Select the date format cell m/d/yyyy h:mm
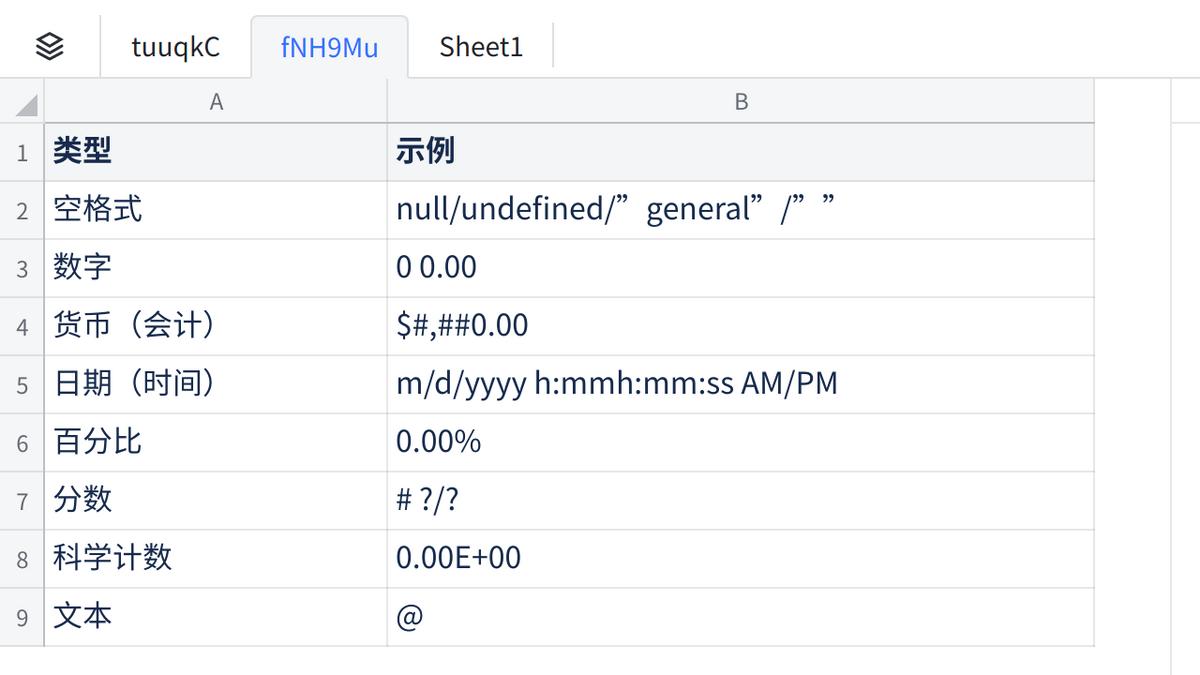 [740, 384]
